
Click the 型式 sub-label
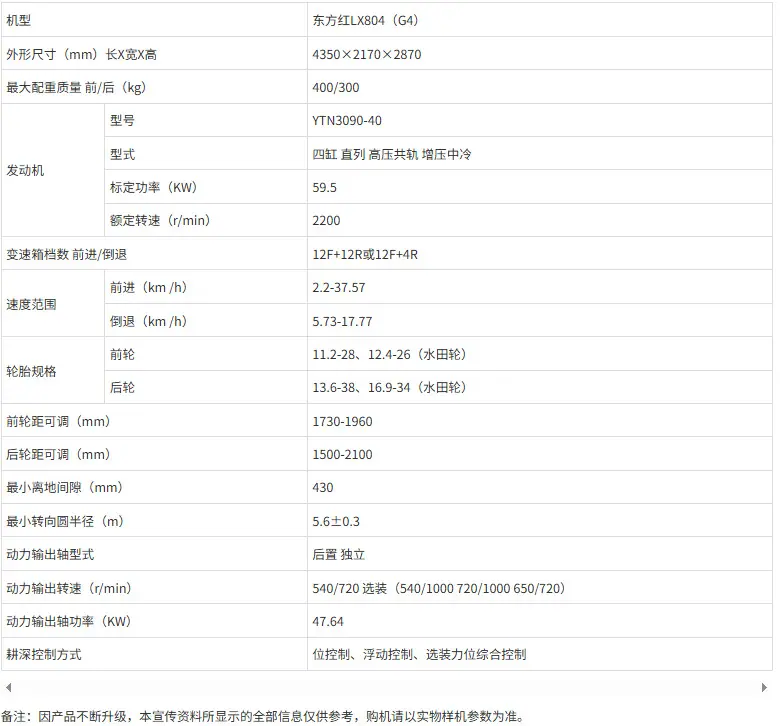(x=122, y=154)
